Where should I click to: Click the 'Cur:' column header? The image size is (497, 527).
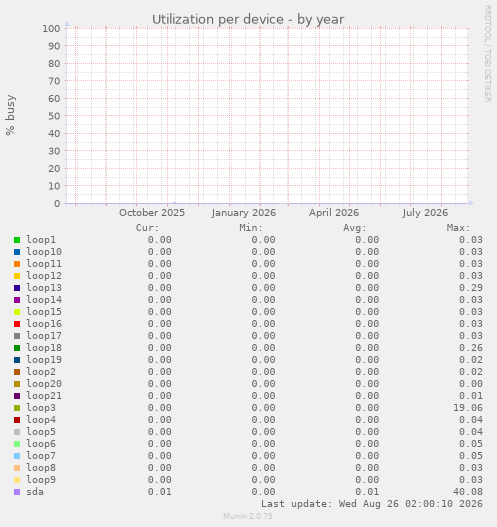click(147, 228)
